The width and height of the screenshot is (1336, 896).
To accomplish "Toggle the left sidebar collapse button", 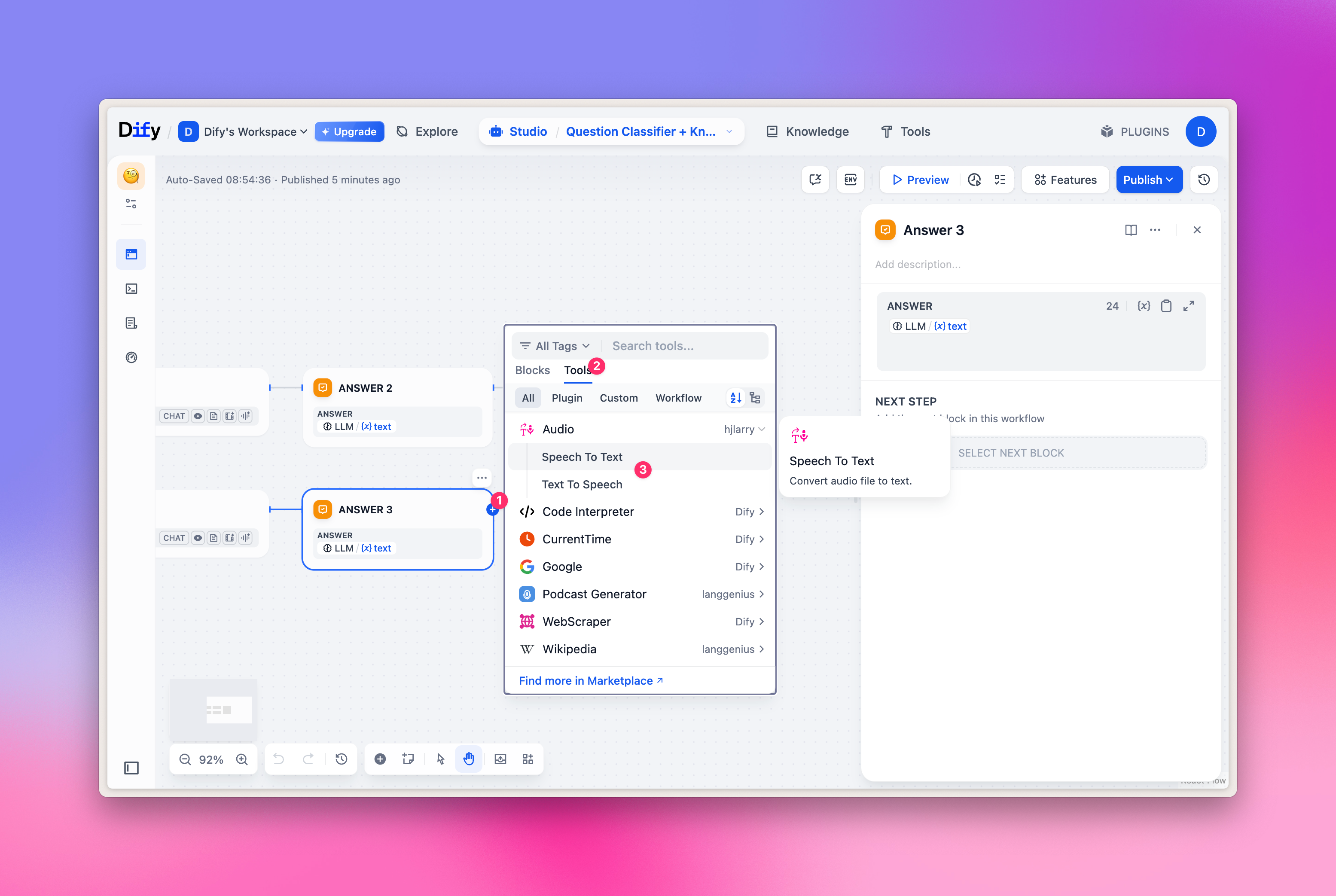I will tap(131, 768).
